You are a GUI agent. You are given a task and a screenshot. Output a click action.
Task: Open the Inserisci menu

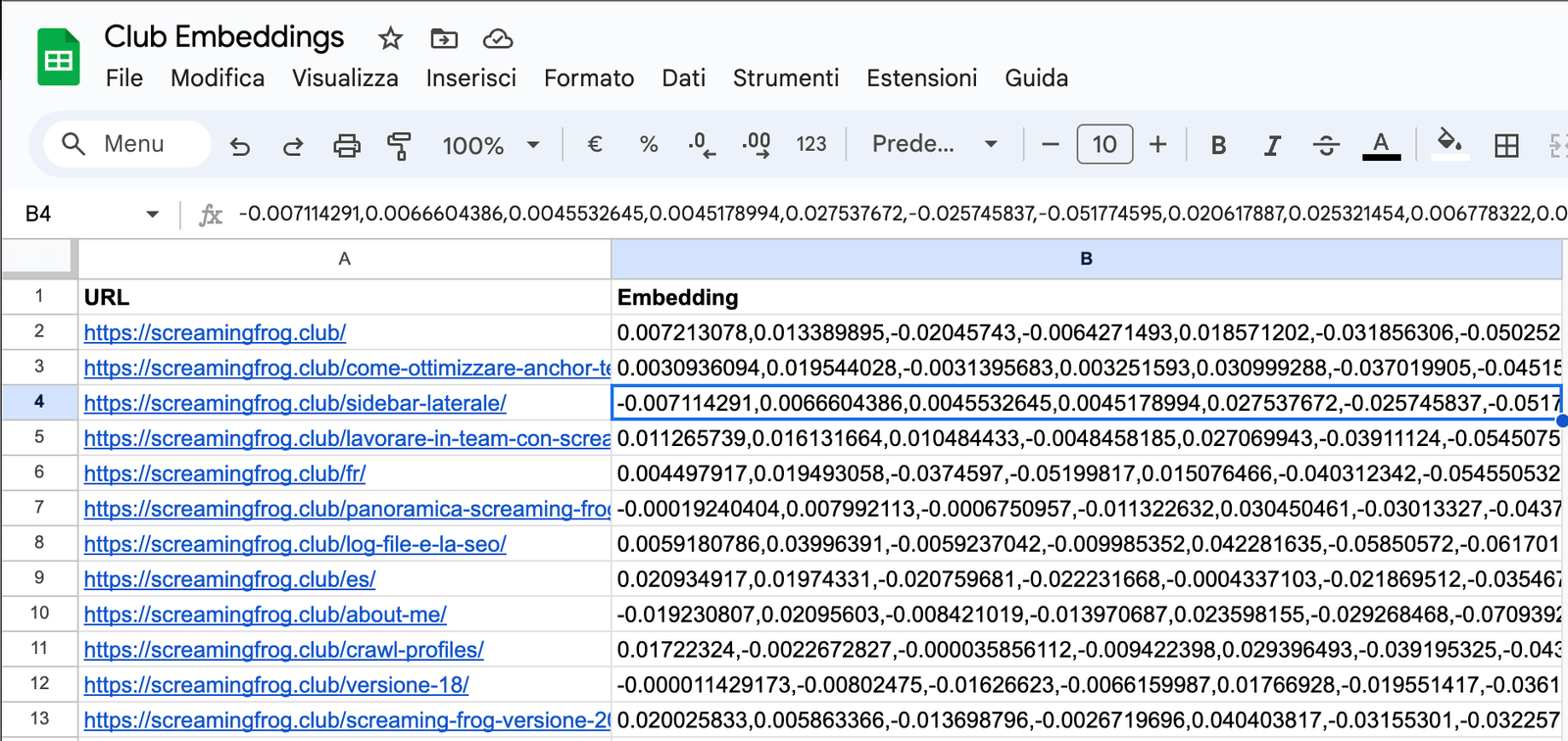pos(471,78)
